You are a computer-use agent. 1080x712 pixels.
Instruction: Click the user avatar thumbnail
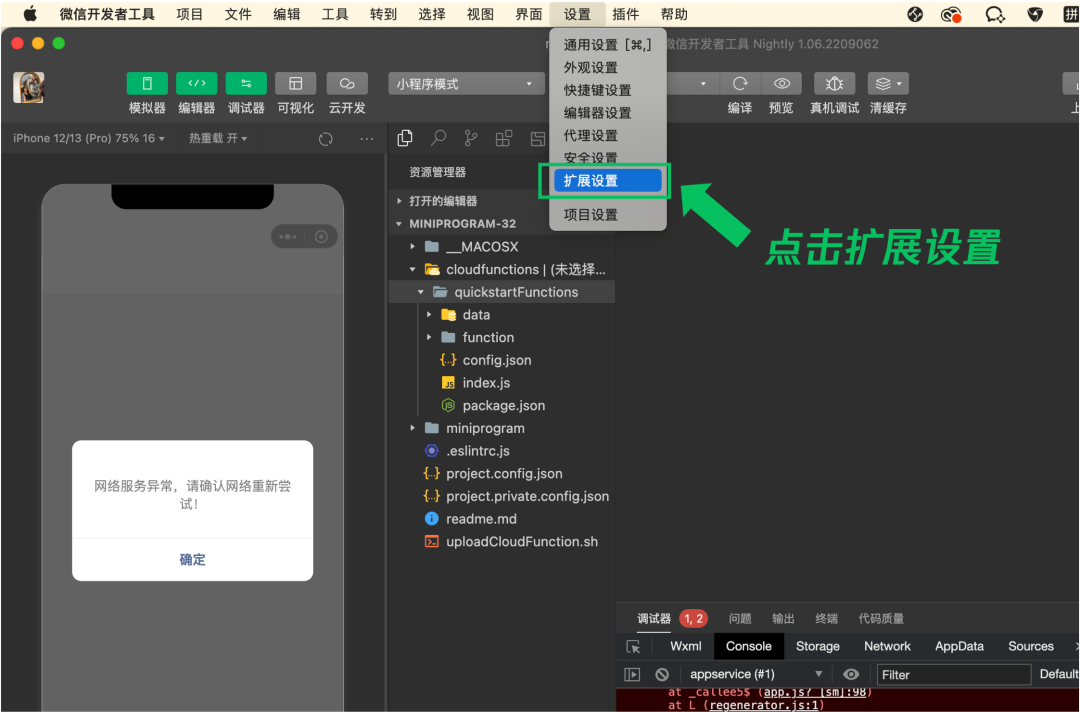click(x=28, y=87)
